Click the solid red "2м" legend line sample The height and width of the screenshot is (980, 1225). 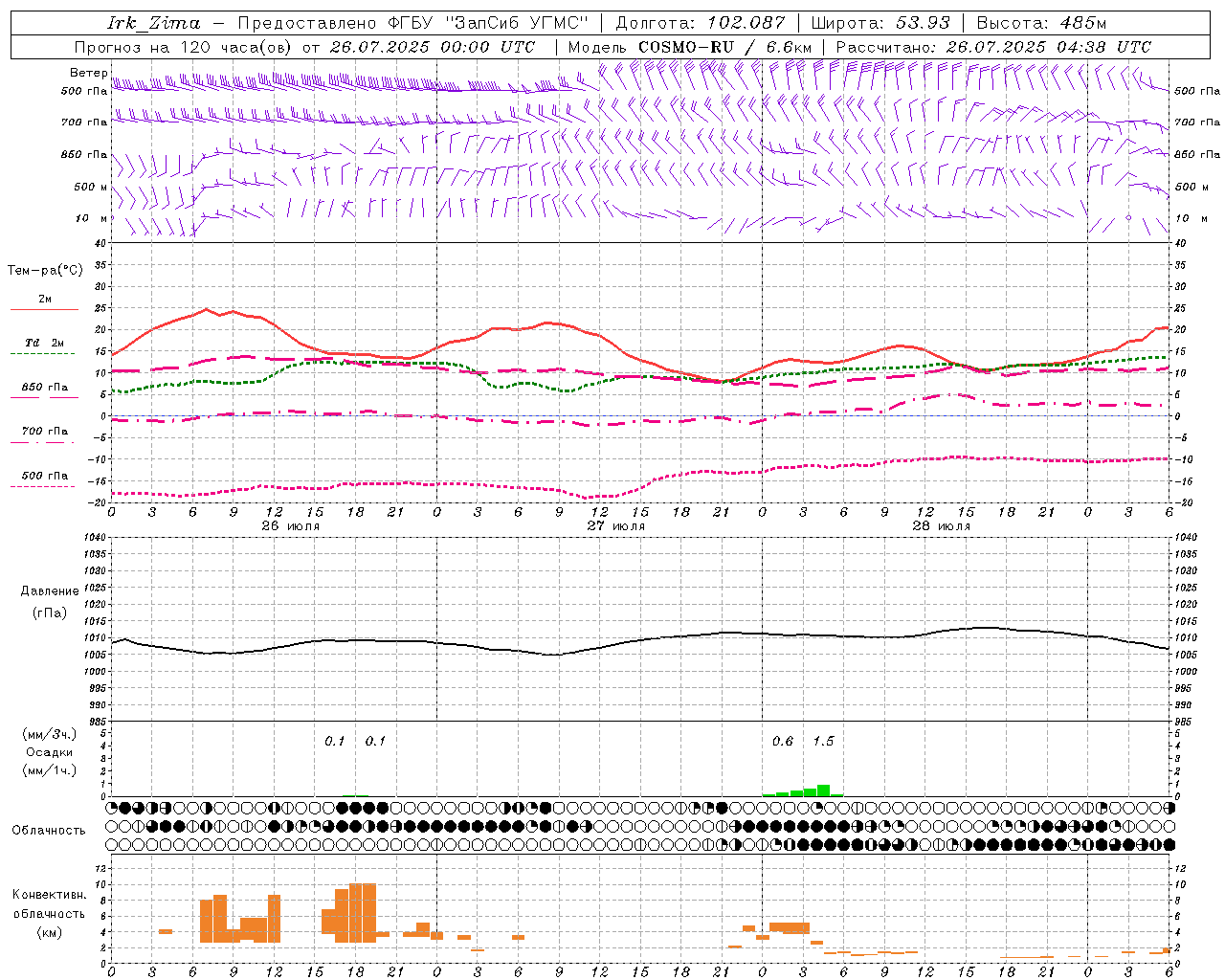[x=44, y=310]
